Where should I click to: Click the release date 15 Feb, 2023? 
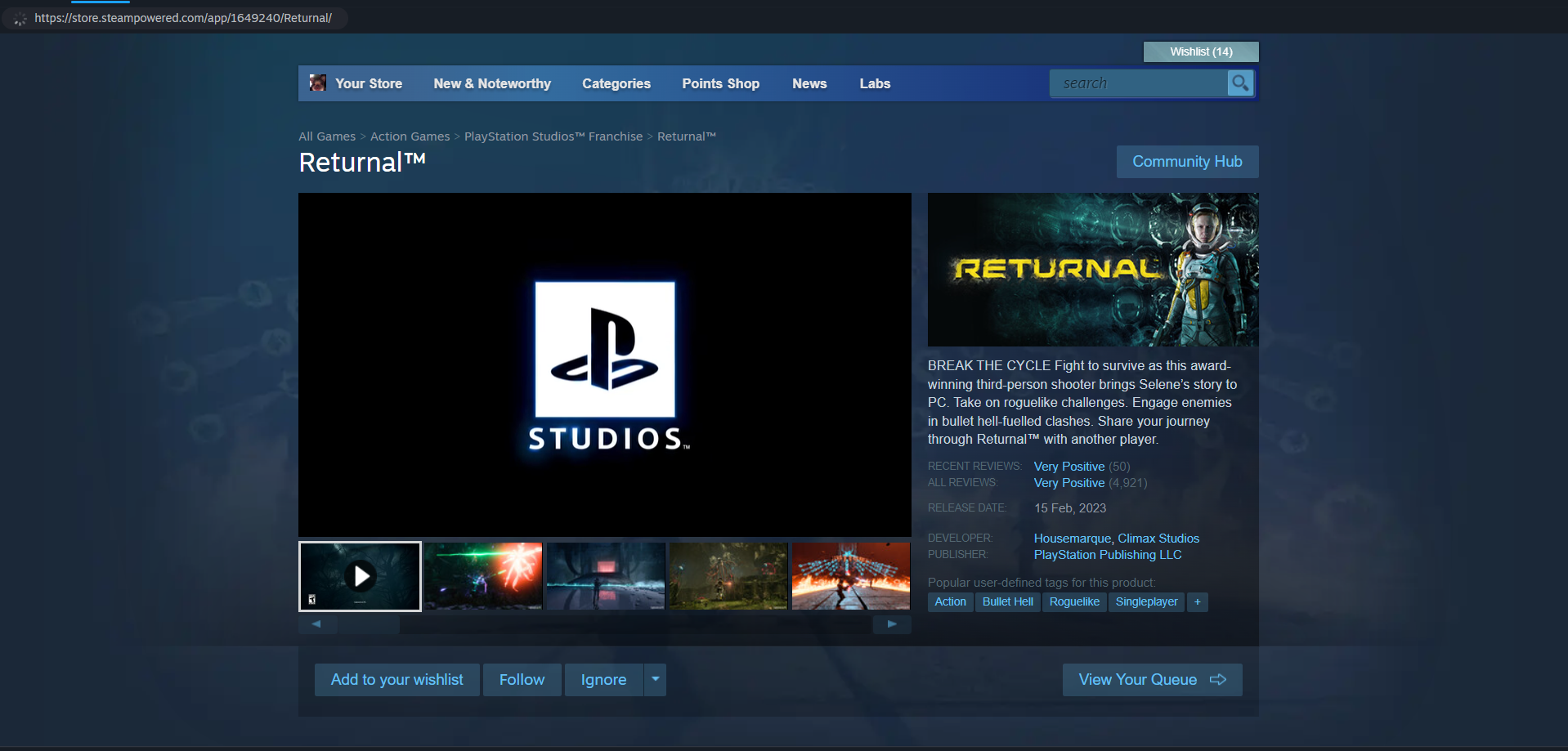point(1070,508)
